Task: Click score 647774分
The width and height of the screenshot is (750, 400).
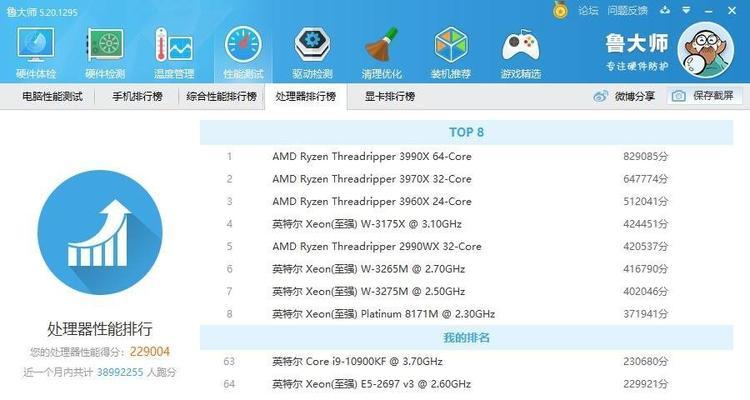Action: 646,179
